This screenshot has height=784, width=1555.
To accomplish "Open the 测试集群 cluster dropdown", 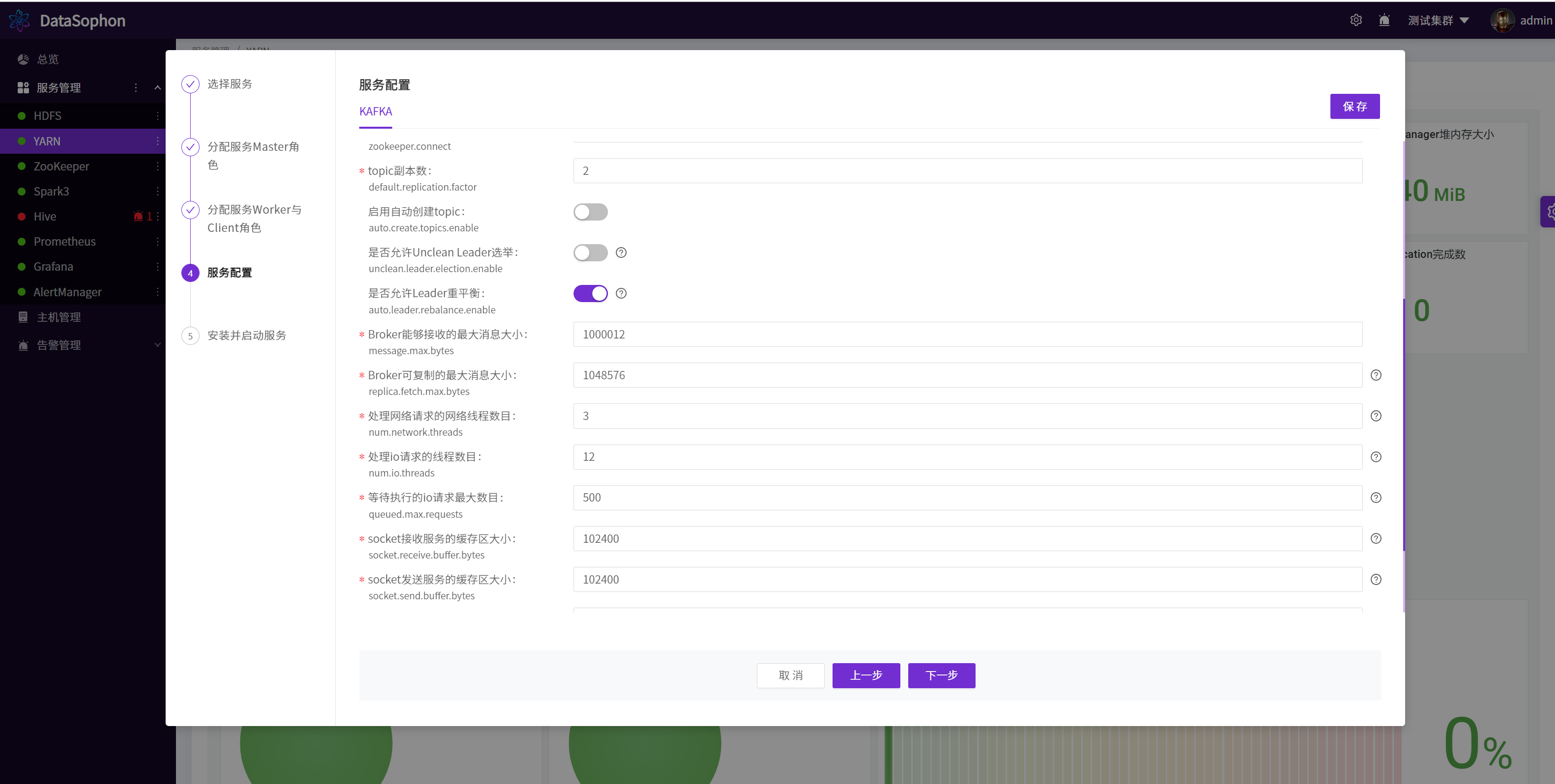I will pos(1438,20).
